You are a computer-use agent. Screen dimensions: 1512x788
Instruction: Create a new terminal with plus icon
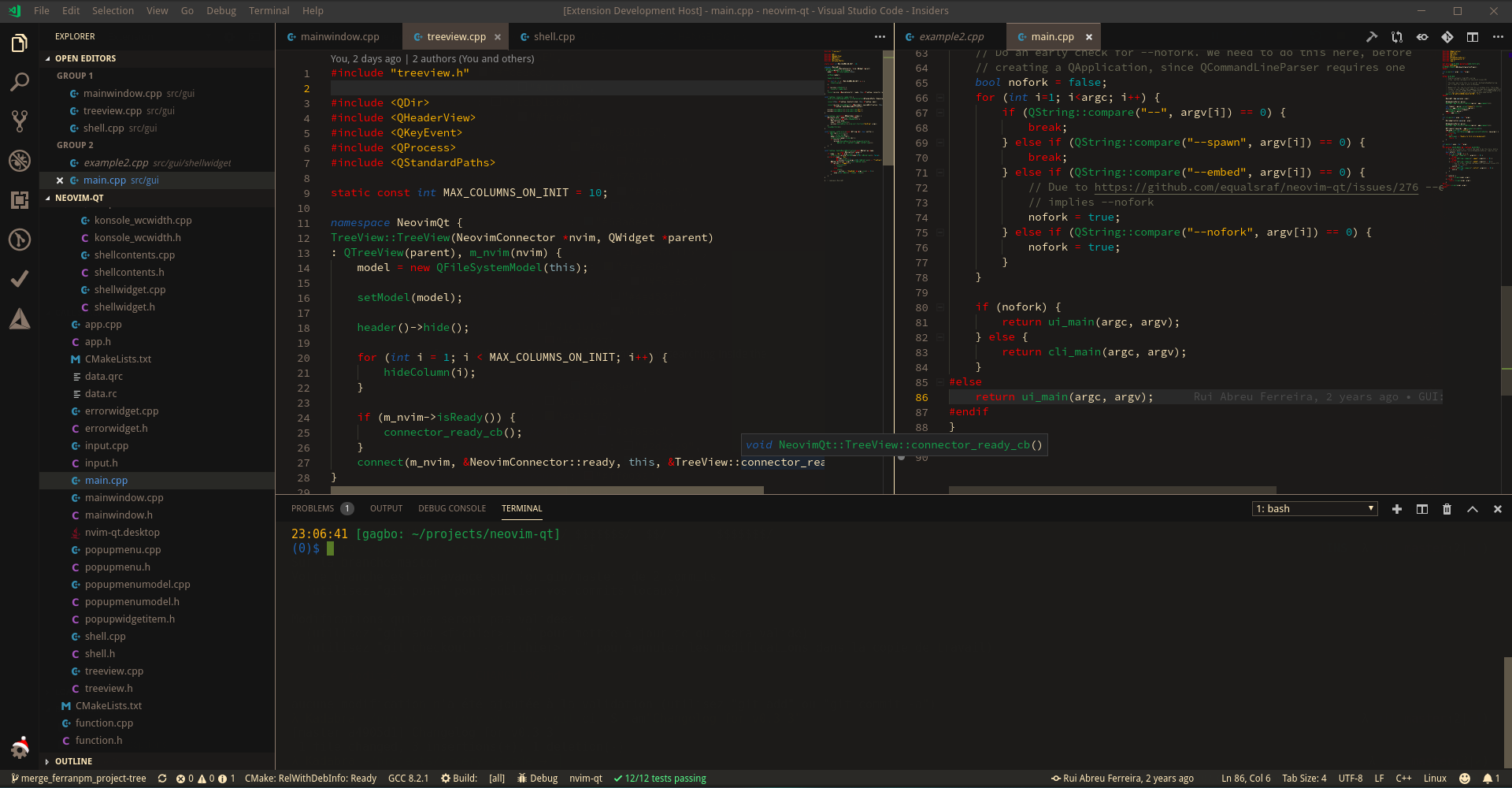point(1397,509)
